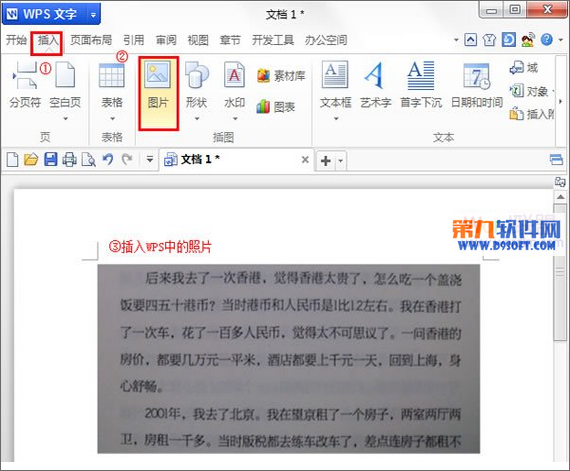Open the WPS 文字 application menu arrow
The width and height of the screenshot is (570, 471).
[x=93, y=15]
